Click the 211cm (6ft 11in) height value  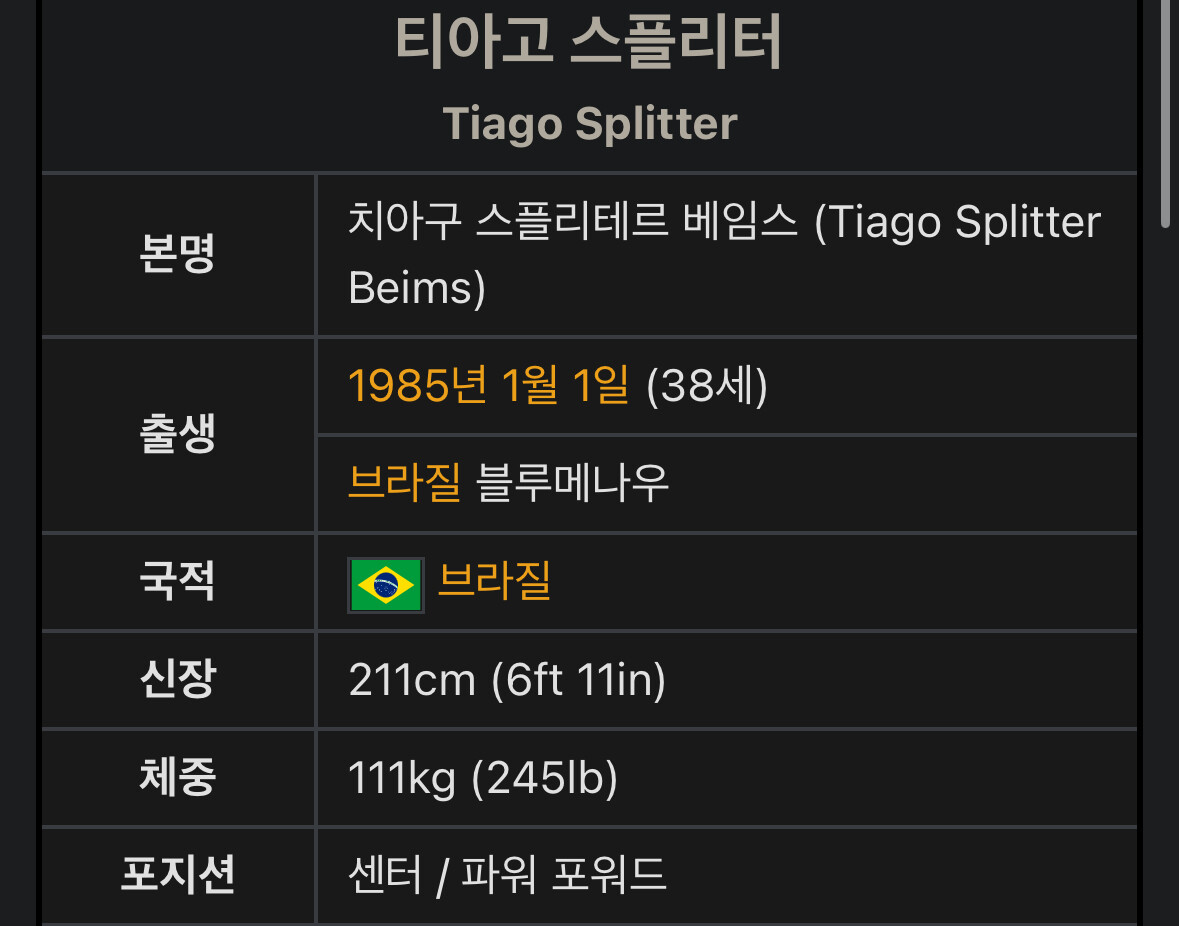coord(507,680)
